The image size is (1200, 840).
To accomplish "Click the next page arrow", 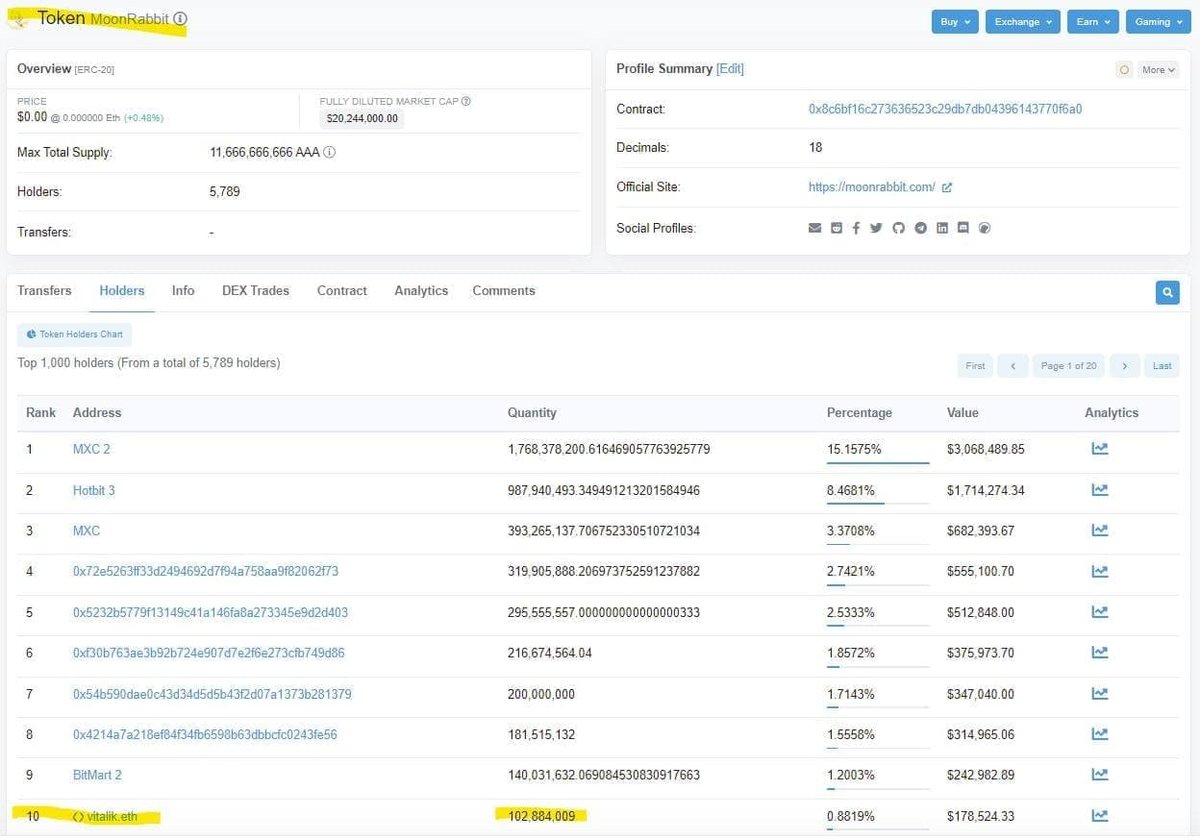I will point(1125,366).
